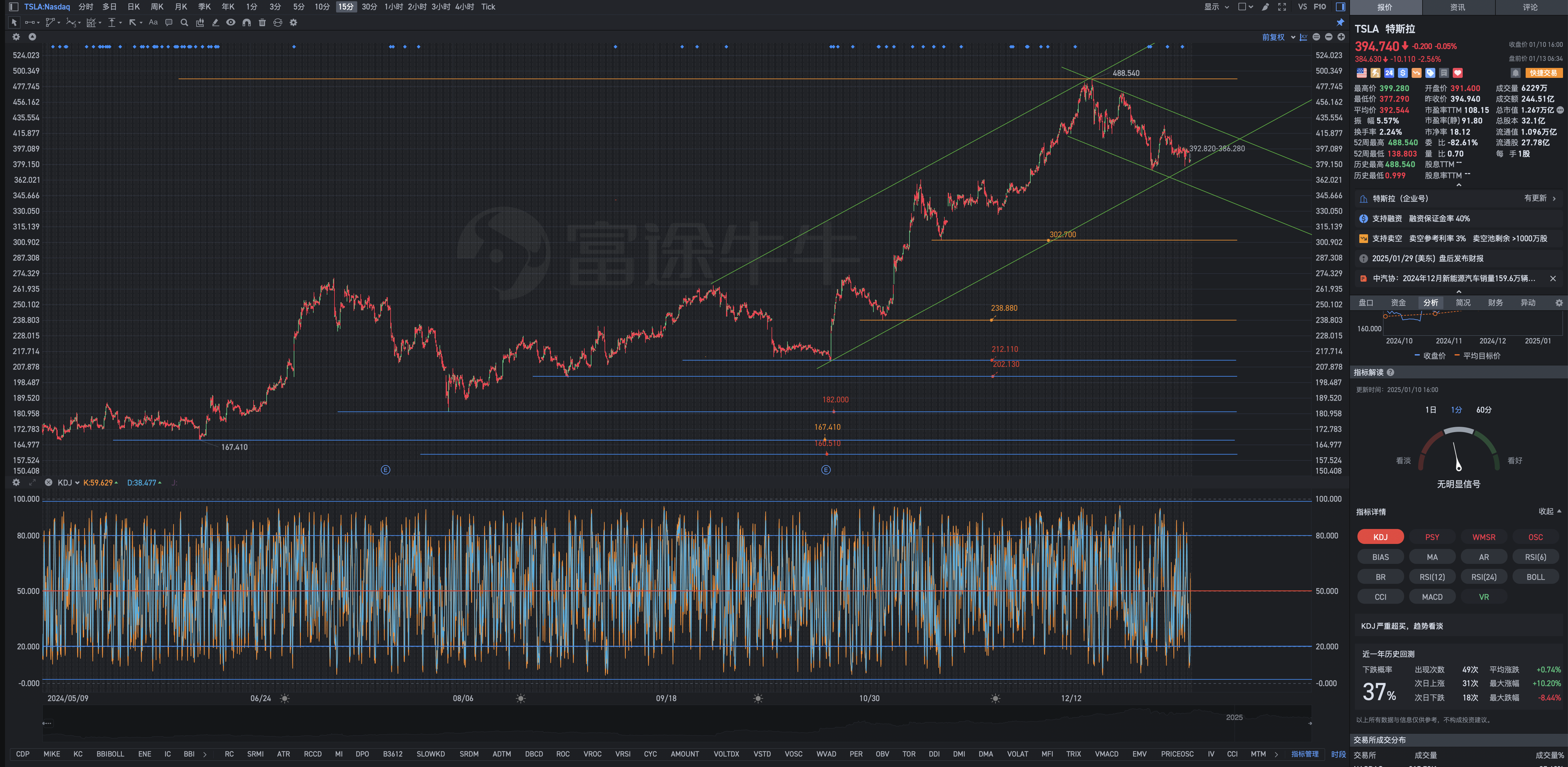Remove the KDJ indicator panel
Screen dimensions: 1568x767
pyautogui.click(x=48, y=483)
